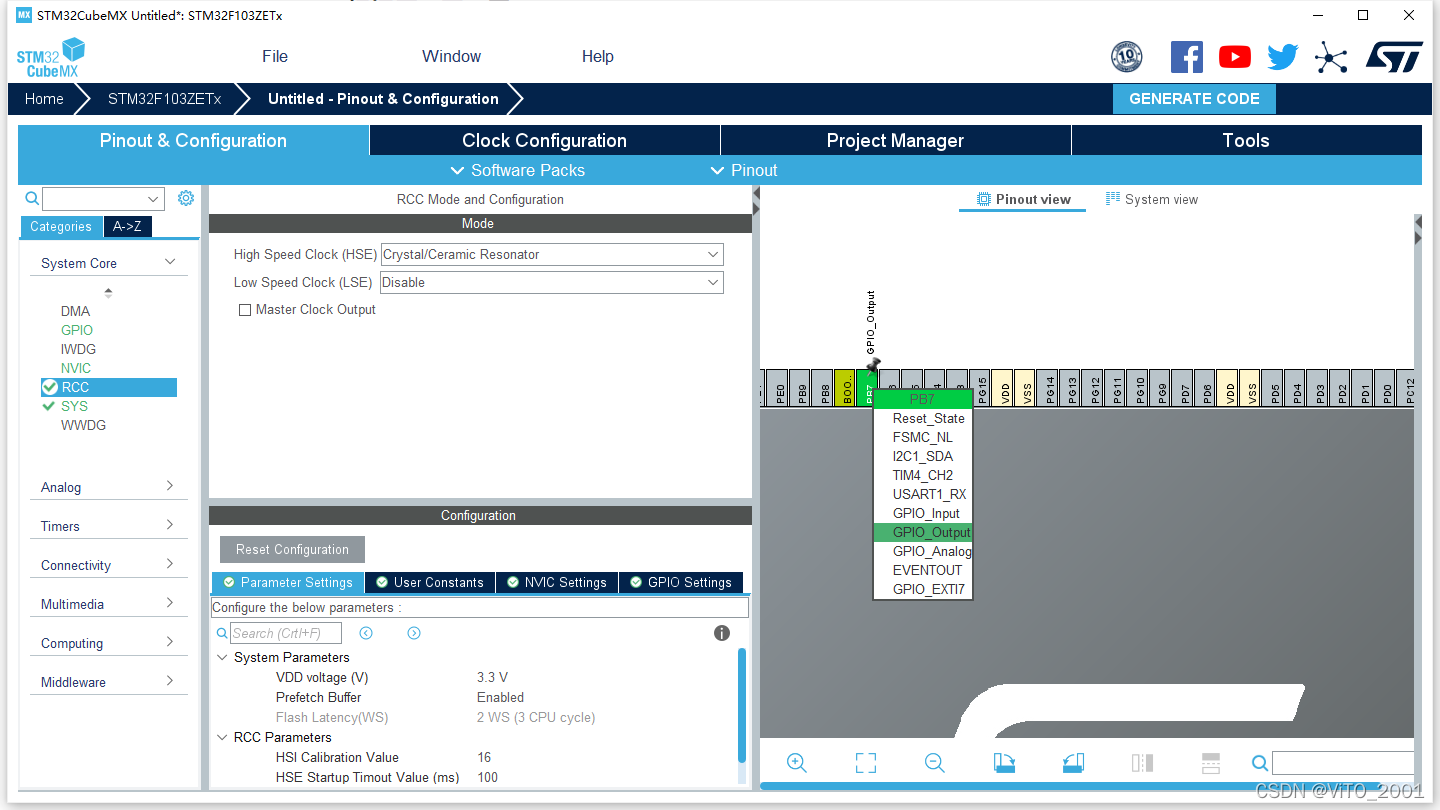Switch to Tools tab
1440x810 pixels.
coord(1246,140)
